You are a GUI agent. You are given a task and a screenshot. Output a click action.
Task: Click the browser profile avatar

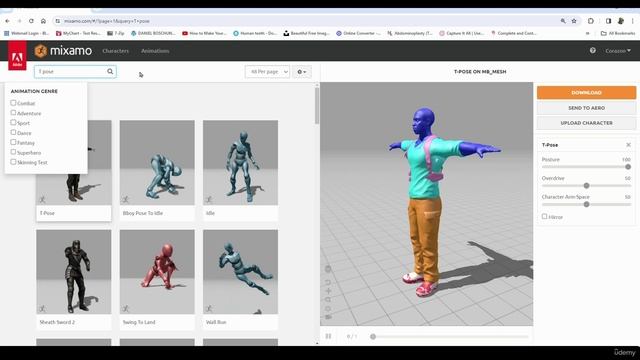tap(621, 21)
